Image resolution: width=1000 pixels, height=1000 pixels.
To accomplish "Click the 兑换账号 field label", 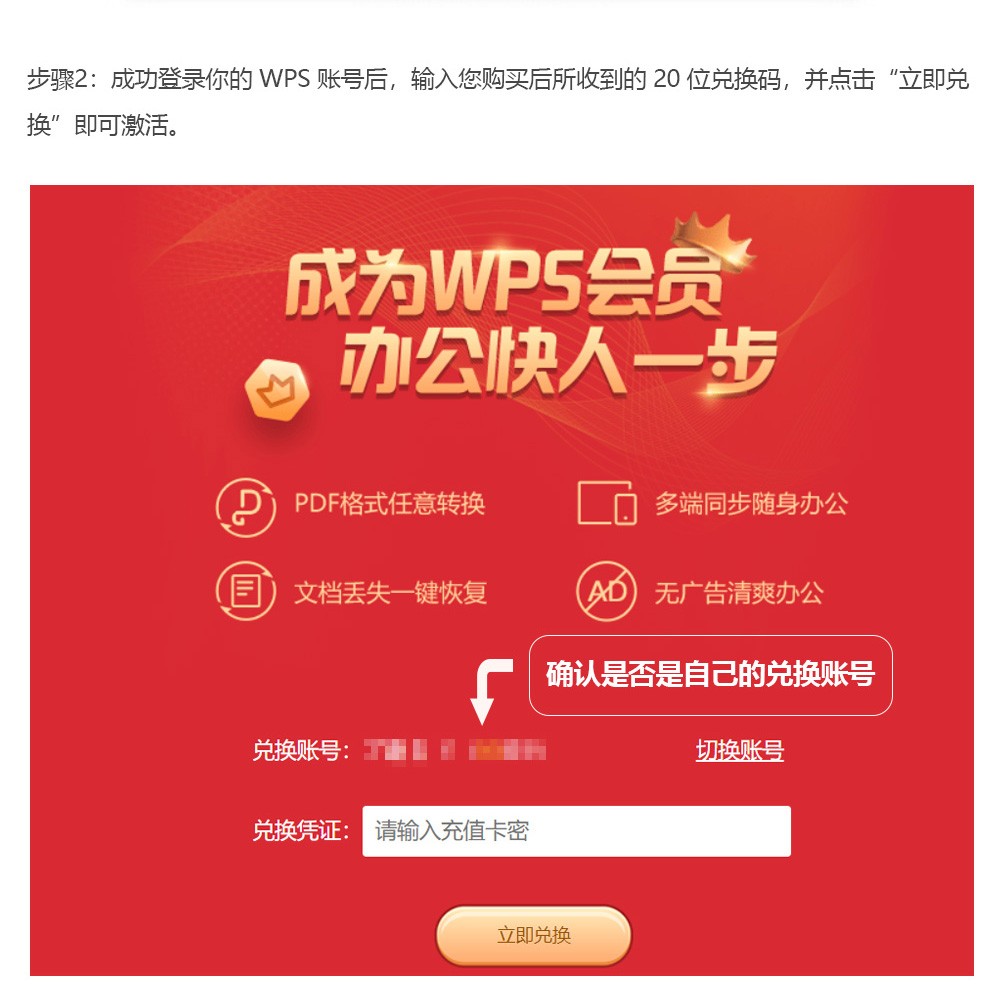I will pyautogui.click(x=301, y=751).
